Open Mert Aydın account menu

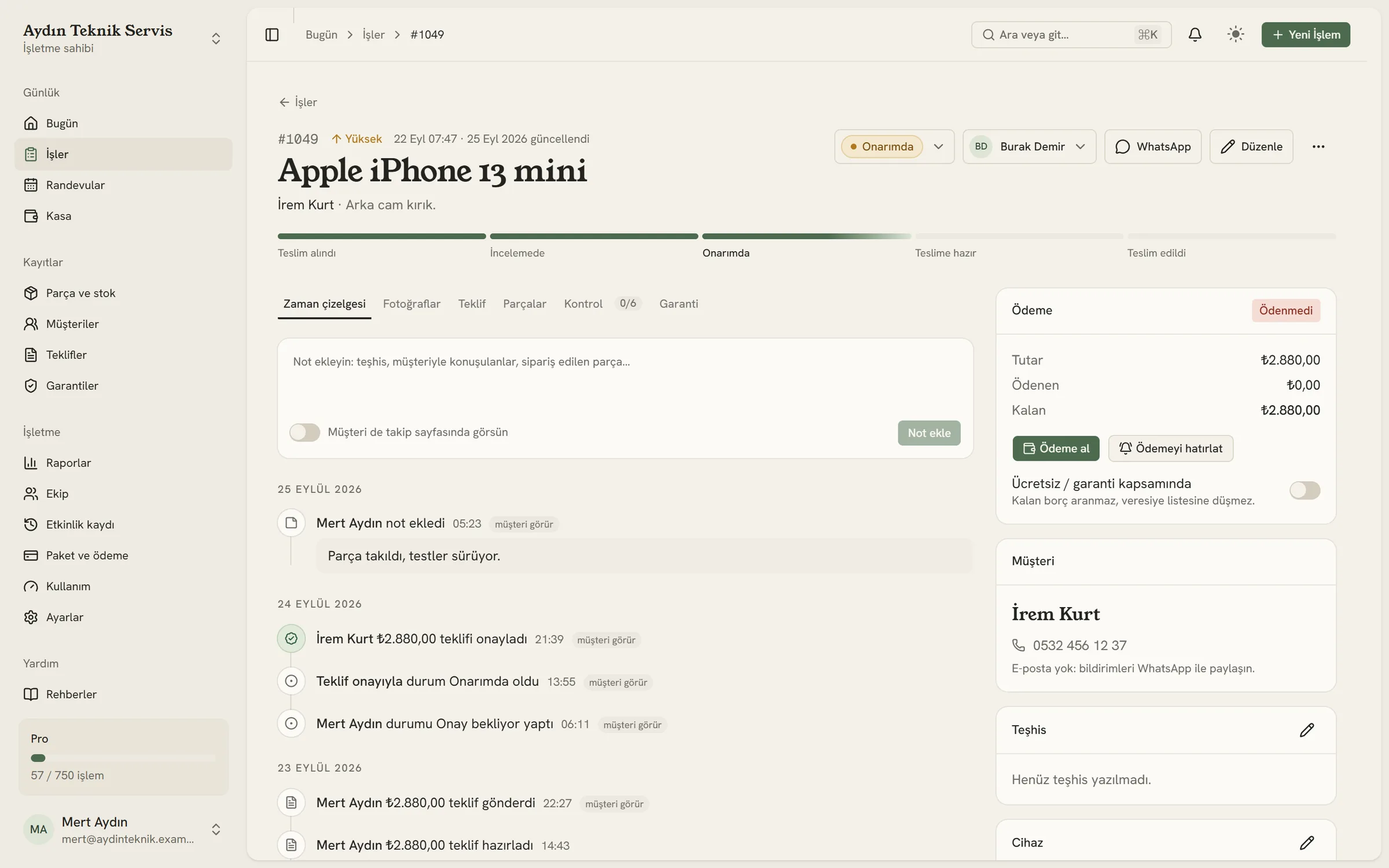tap(123, 830)
